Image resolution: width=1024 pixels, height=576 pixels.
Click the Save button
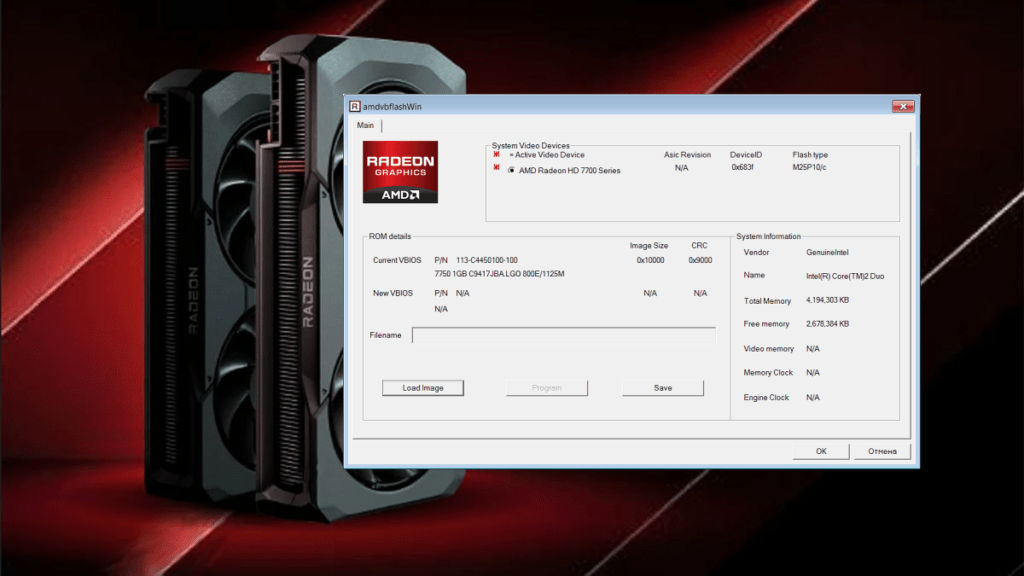coord(663,388)
